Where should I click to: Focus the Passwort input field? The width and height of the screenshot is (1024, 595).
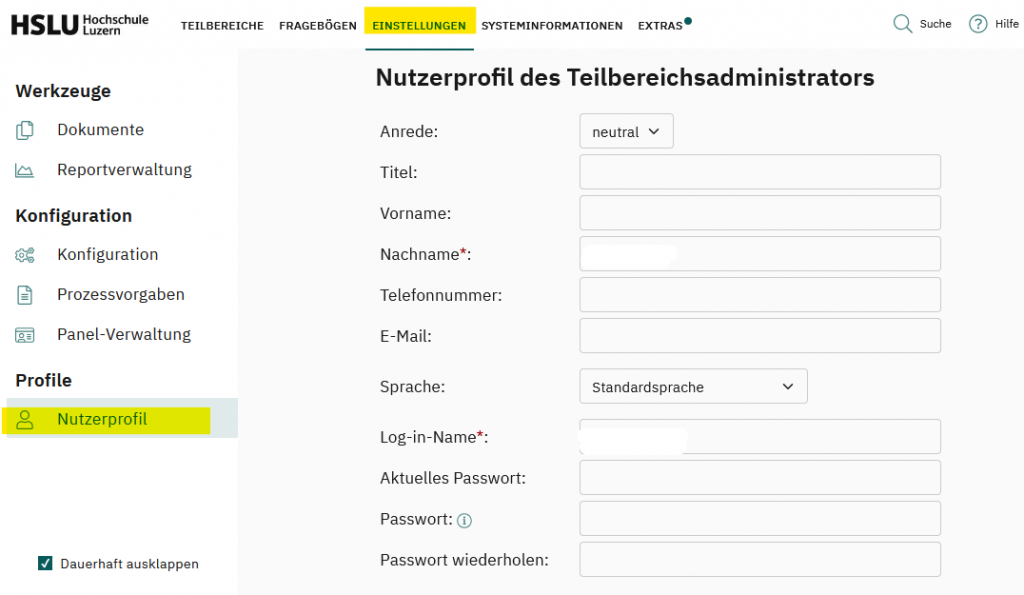pyautogui.click(x=760, y=519)
